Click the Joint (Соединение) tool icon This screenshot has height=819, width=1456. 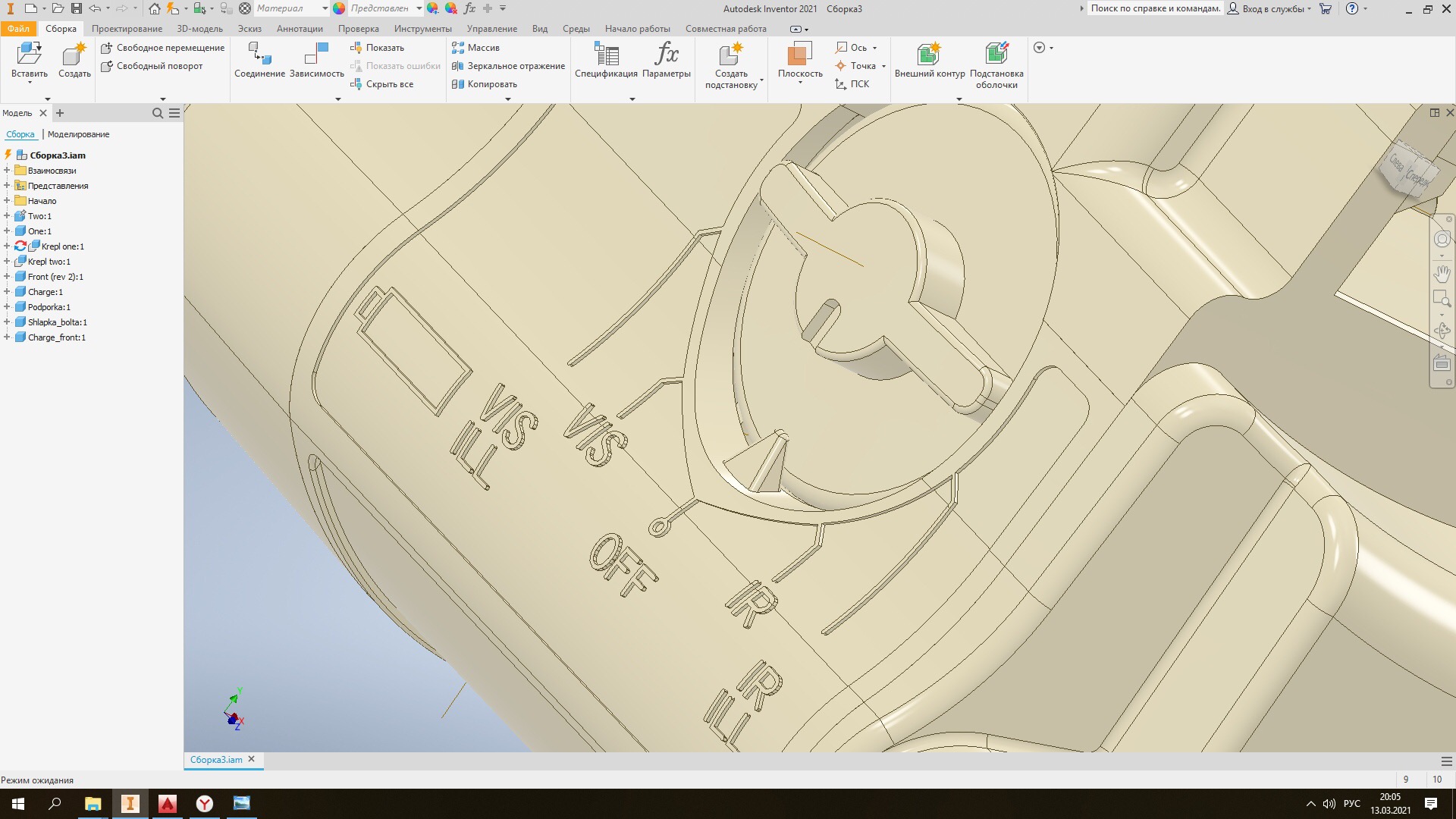[259, 55]
